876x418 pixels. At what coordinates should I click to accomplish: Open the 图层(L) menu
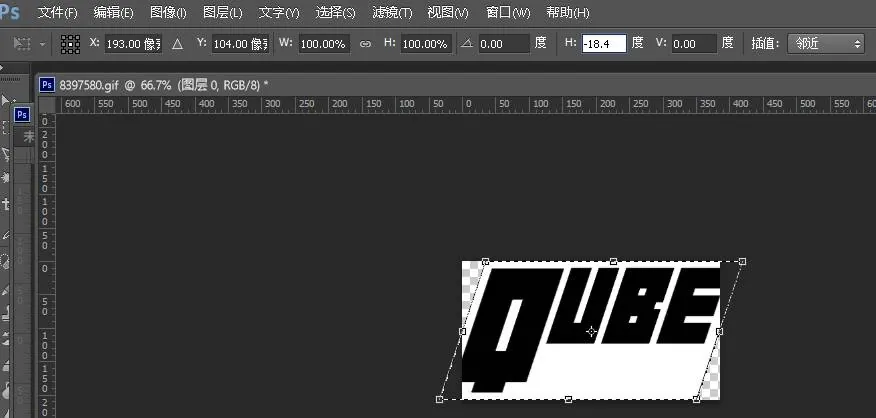(222, 12)
